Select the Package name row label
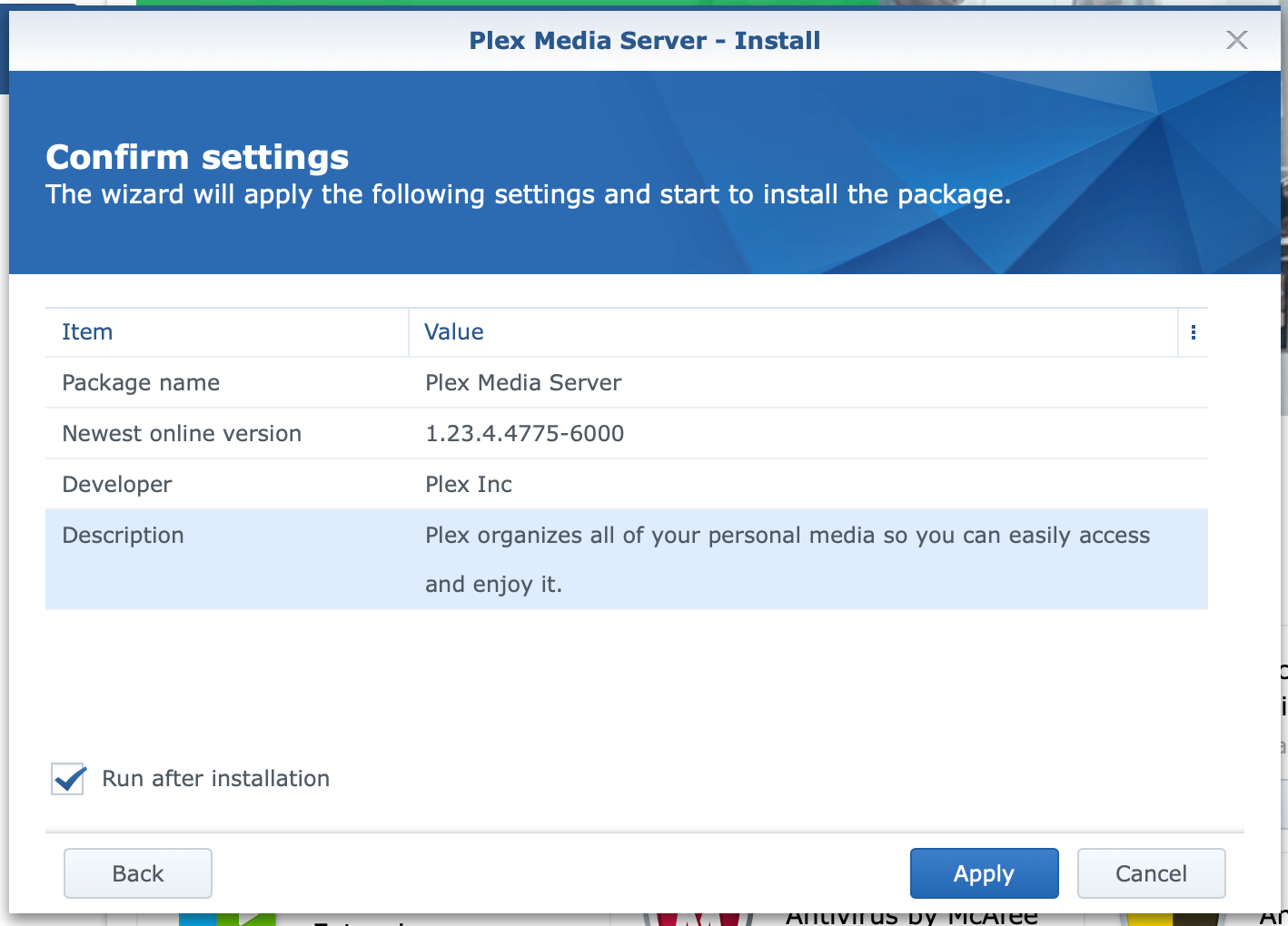Image resolution: width=1288 pixels, height=926 pixels. click(x=141, y=383)
